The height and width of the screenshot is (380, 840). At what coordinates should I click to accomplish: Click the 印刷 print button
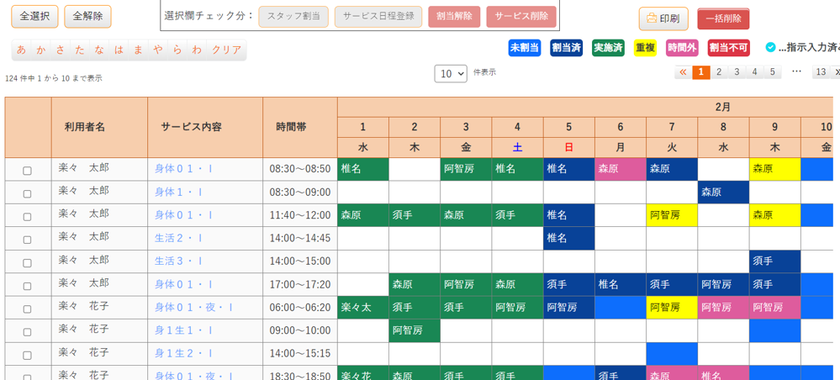663,19
